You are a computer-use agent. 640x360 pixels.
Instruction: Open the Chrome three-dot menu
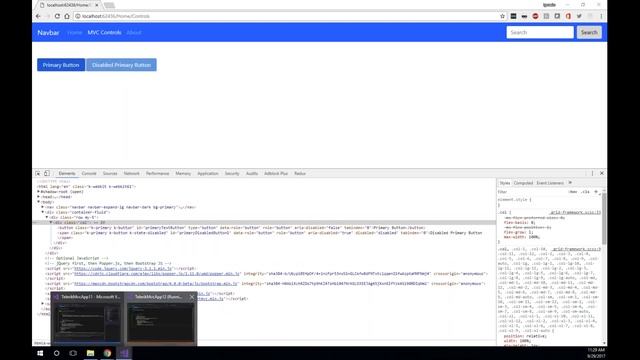tap(601, 16)
